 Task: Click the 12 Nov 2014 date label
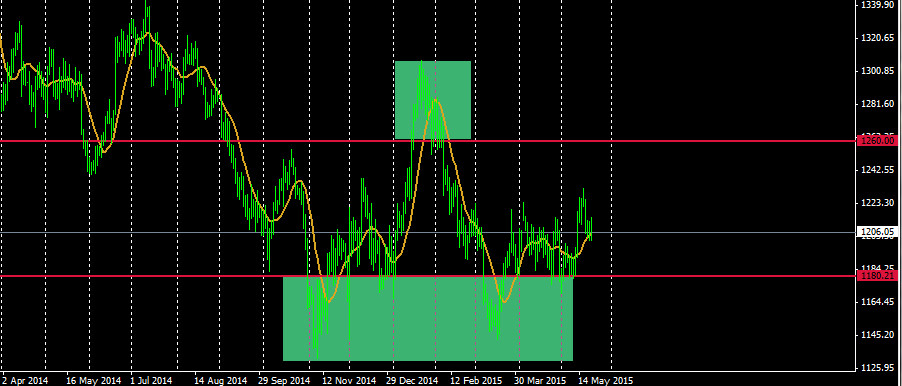click(350, 381)
